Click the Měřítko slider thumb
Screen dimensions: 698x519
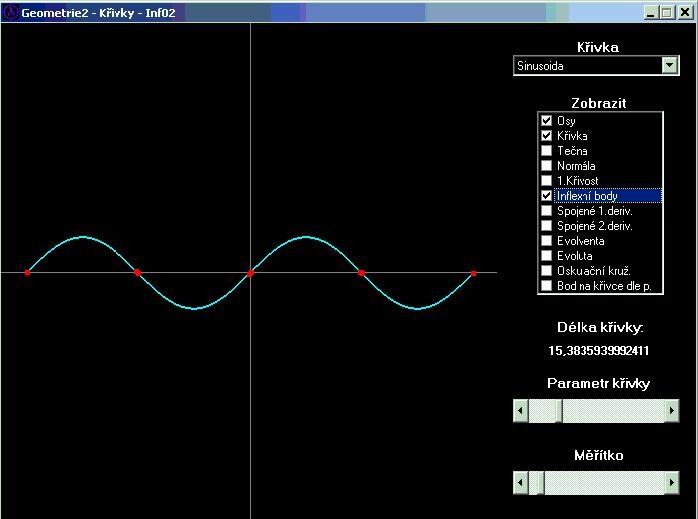point(541,483)
